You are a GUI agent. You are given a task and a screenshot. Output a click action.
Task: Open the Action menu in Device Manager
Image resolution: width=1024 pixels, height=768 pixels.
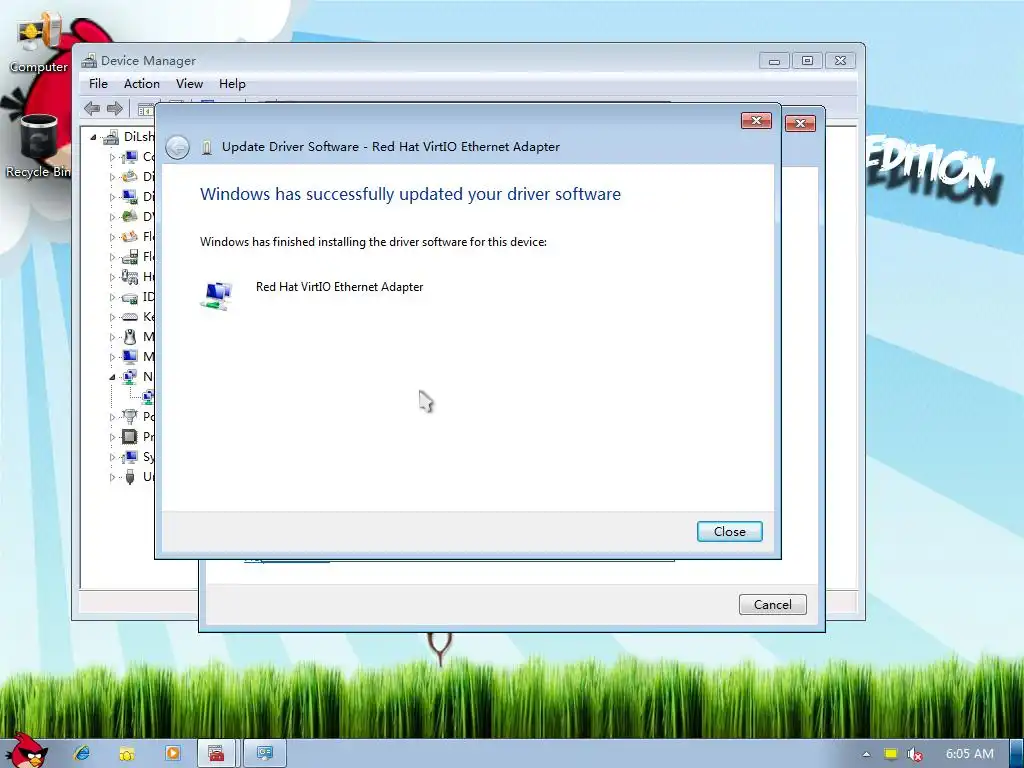tap(142, 84)
